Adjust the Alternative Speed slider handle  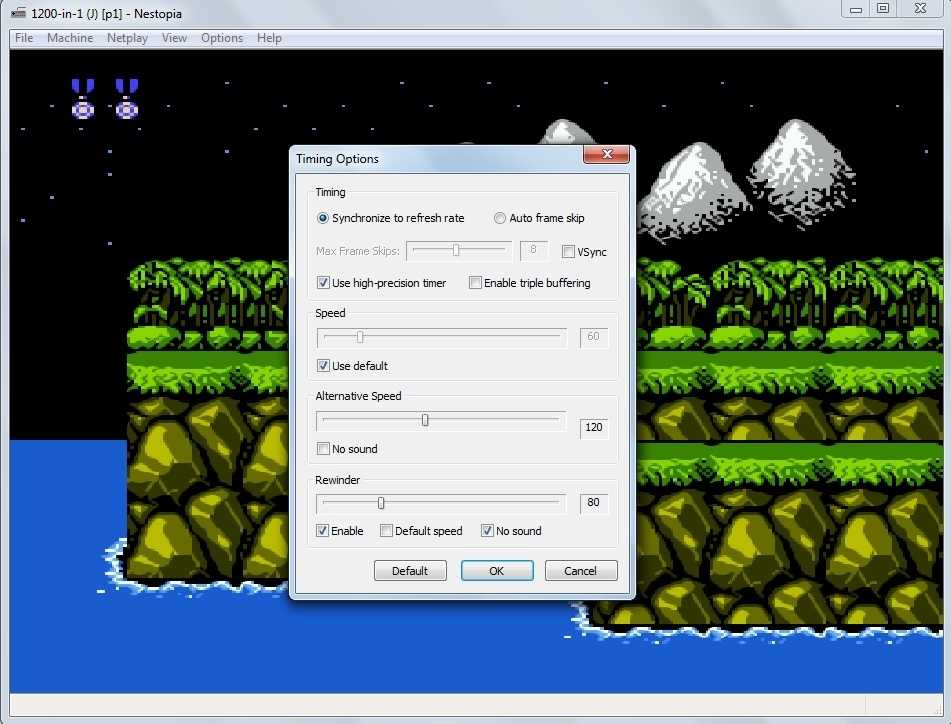pyautogui.click(x=425, y=420)
